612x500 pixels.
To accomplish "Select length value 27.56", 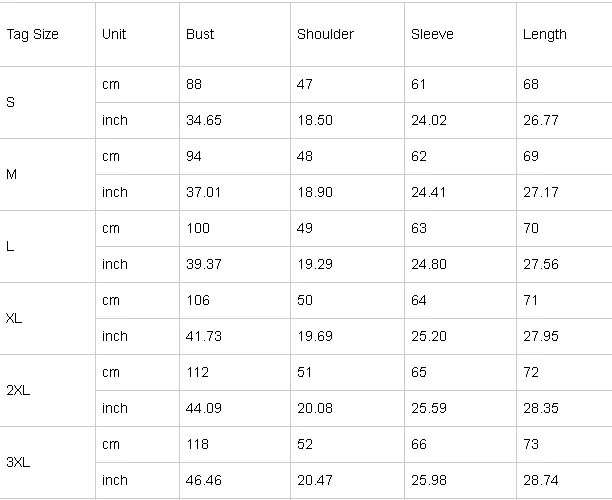I will [x=541, y=264].
